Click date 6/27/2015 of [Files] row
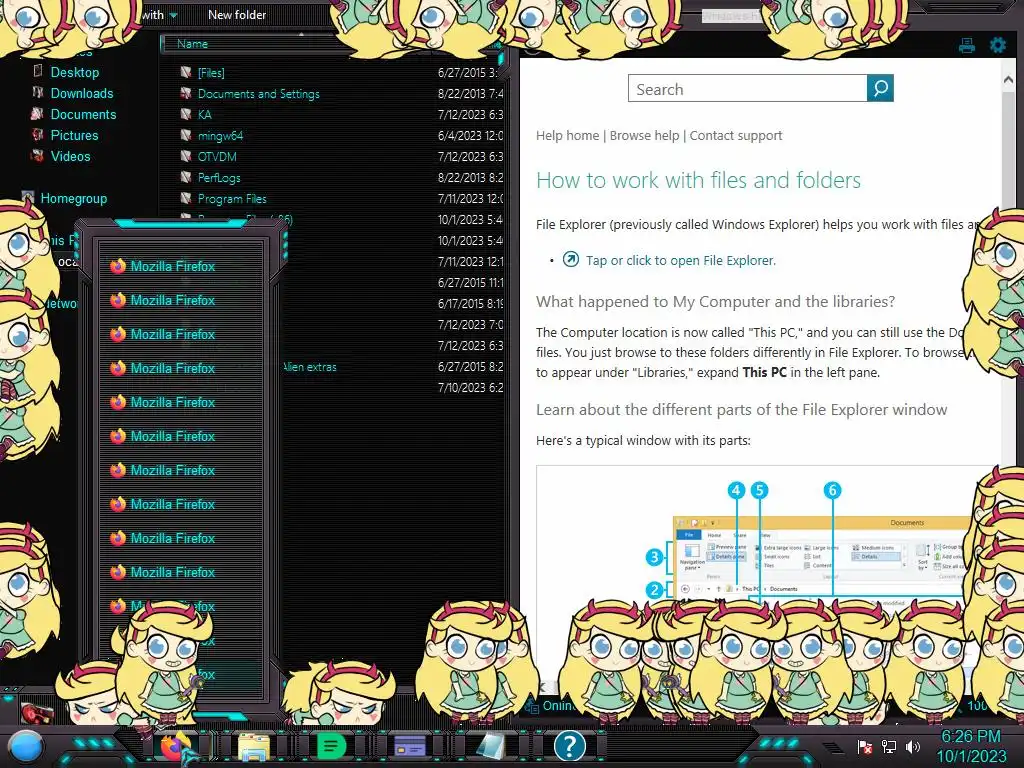 pyautogui.click(x=470, y=72)
